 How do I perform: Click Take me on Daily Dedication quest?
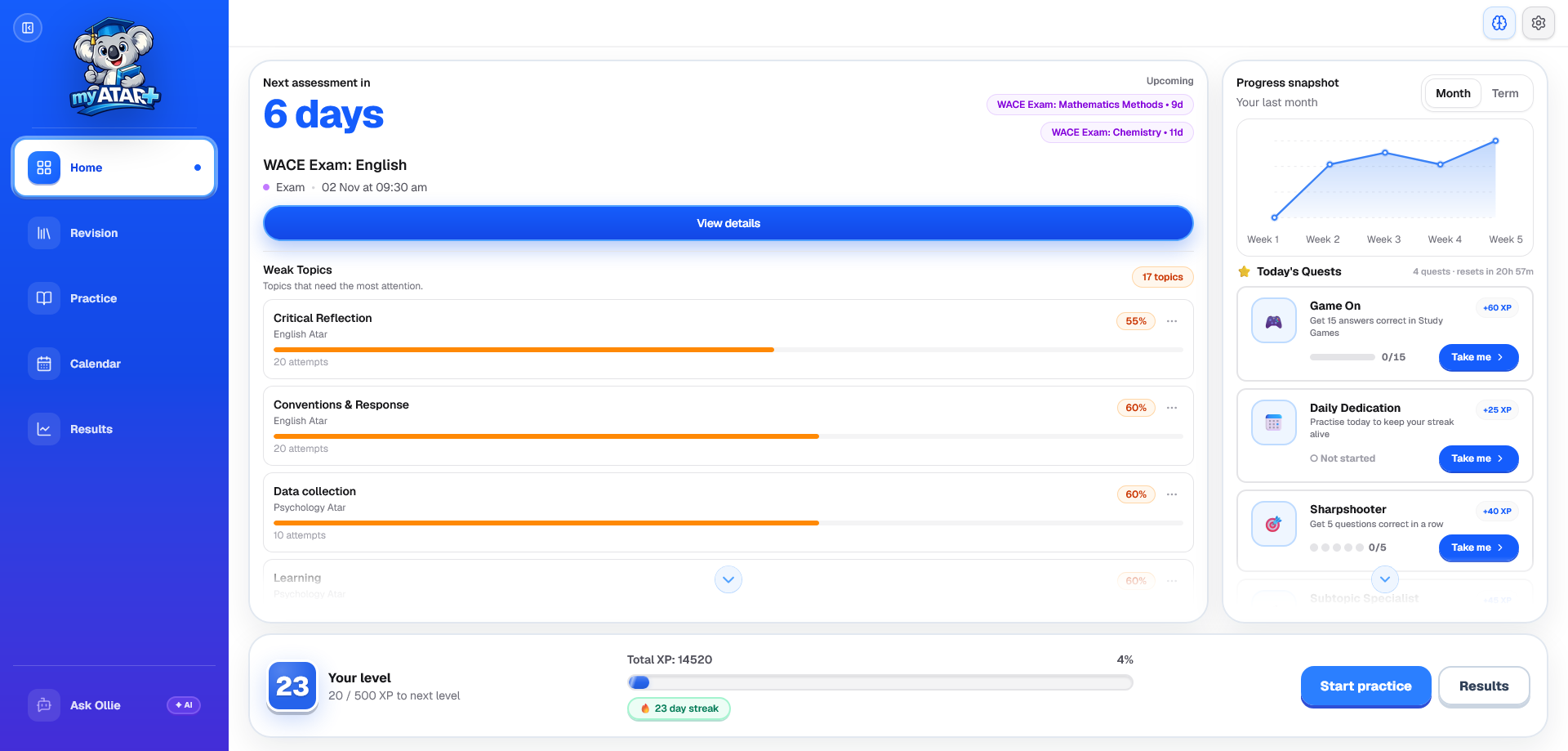coord(1478,458)
